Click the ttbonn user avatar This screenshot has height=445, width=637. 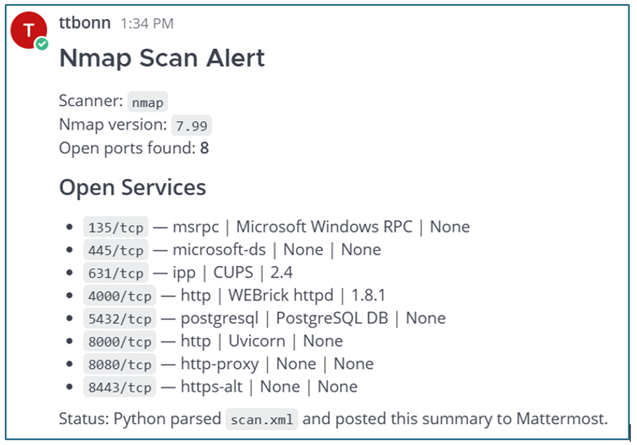click(x=28, y=30)
